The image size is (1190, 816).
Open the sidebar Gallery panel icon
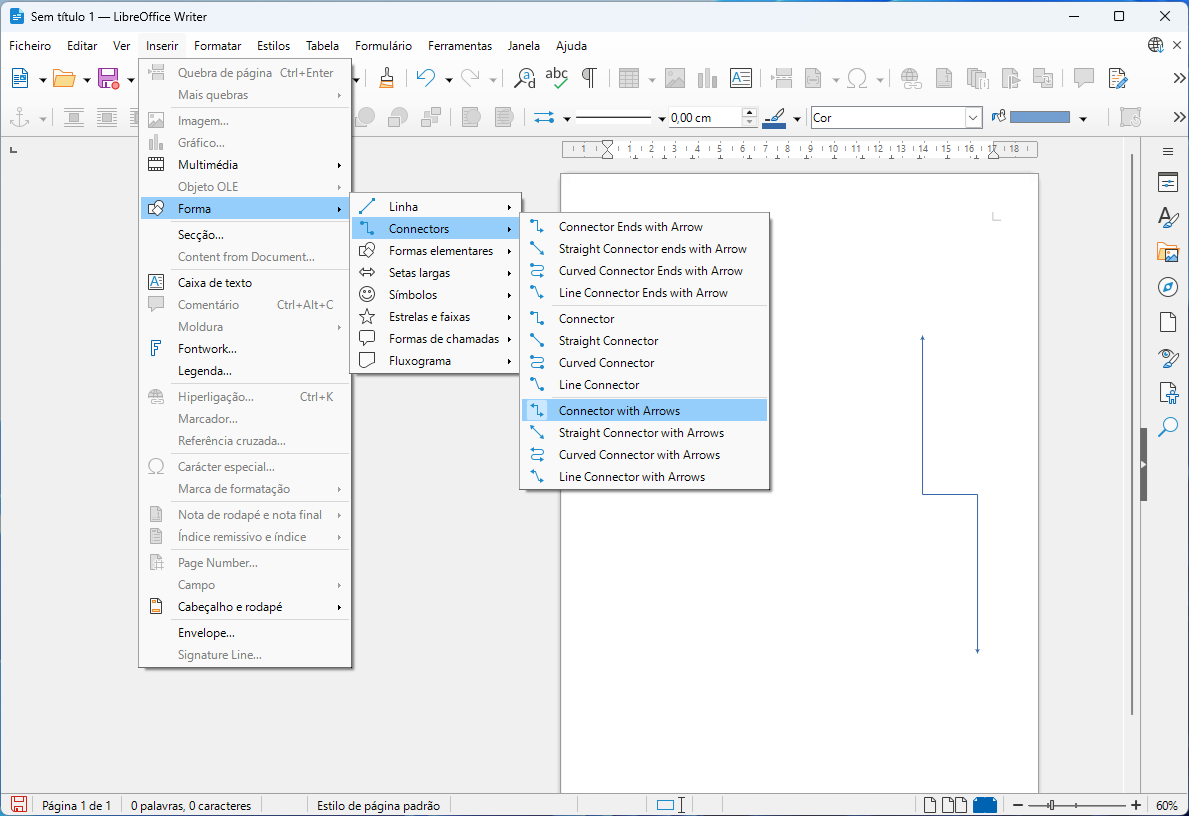[x=1168, y=252]
